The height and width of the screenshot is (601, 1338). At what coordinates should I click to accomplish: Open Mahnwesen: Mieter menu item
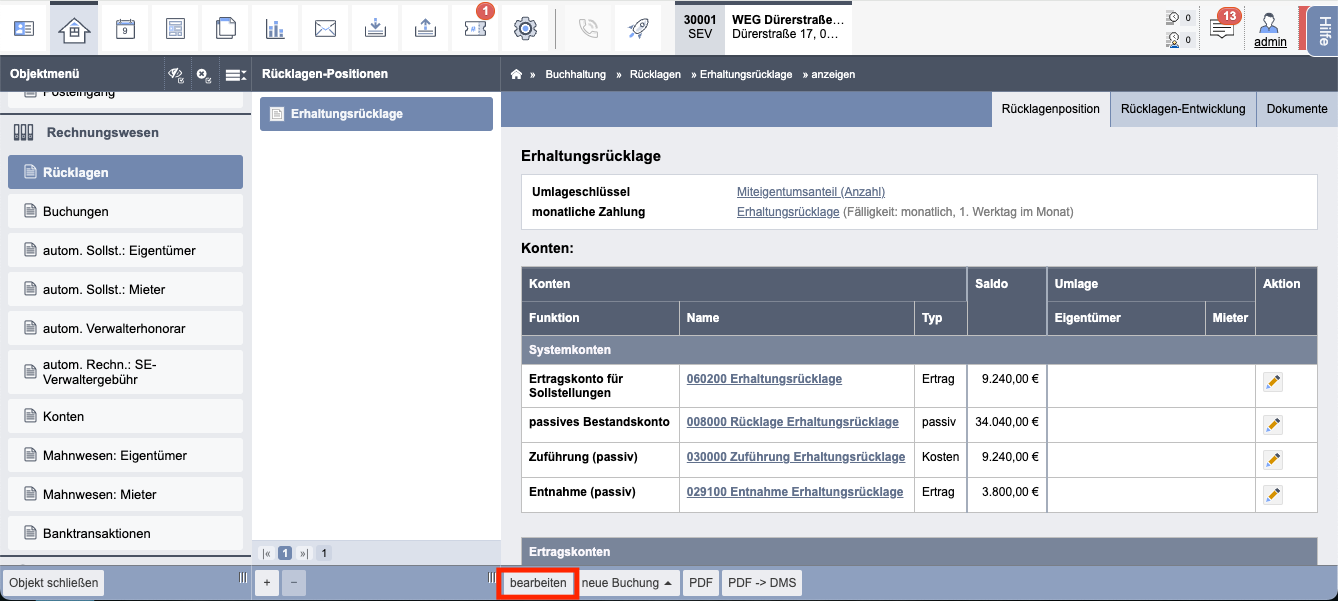tap(125, 494)
